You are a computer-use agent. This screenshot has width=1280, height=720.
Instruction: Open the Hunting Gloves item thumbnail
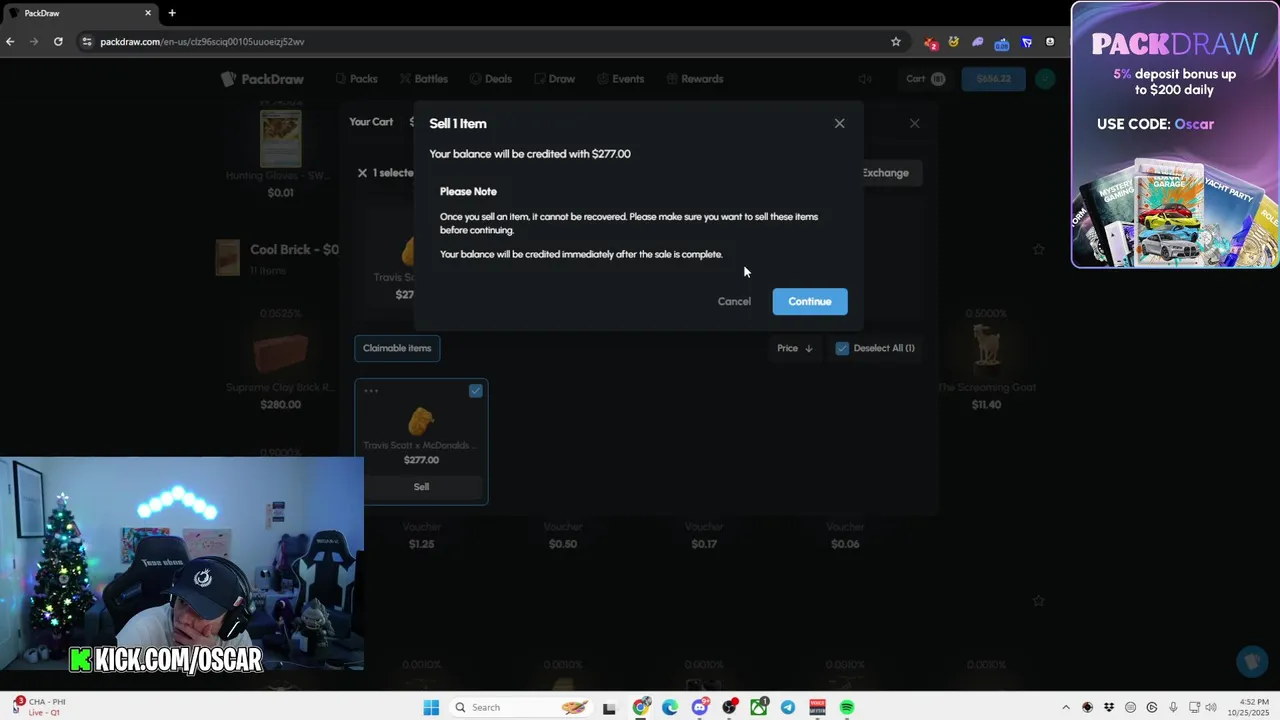pos(281,138)
